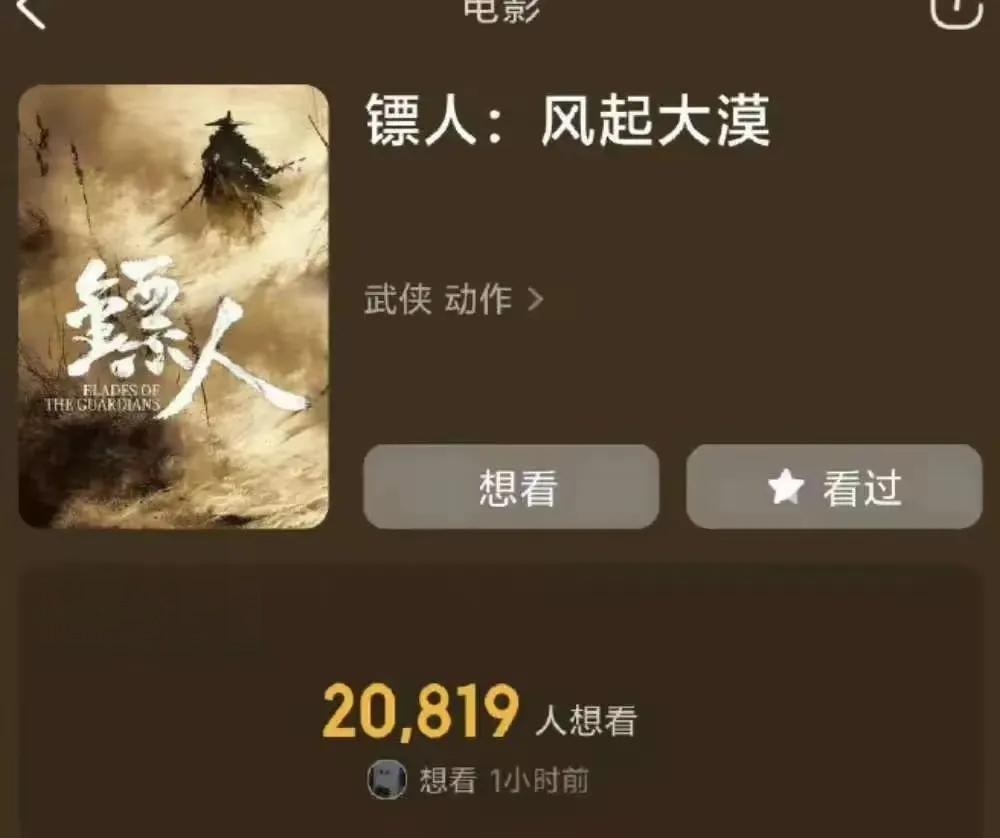Click the title 镖人：风起大漠
The width and height of the screenshot is (1000, 838).
coord(568,121)
